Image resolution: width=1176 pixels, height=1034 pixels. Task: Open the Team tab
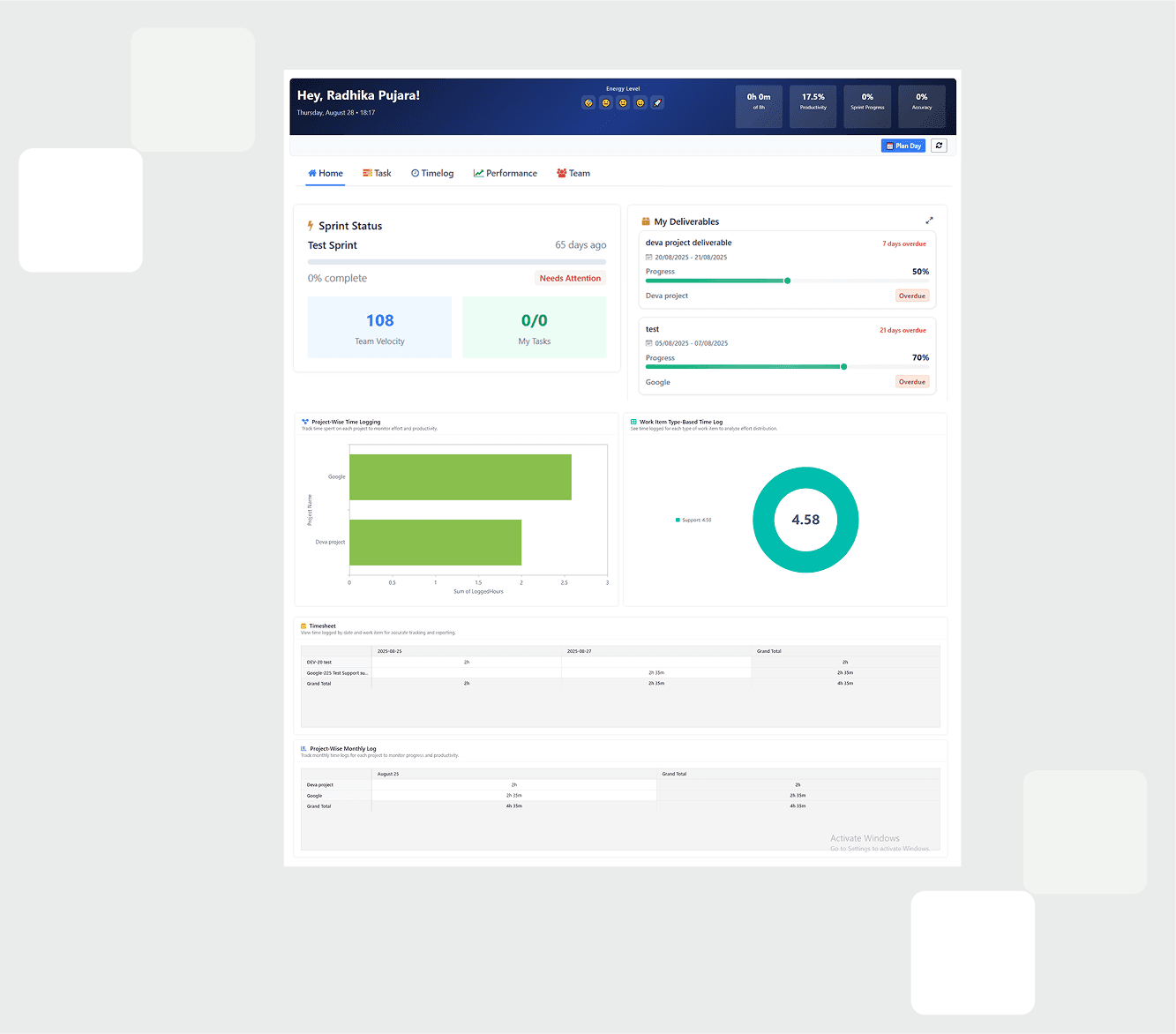(573, 173)
